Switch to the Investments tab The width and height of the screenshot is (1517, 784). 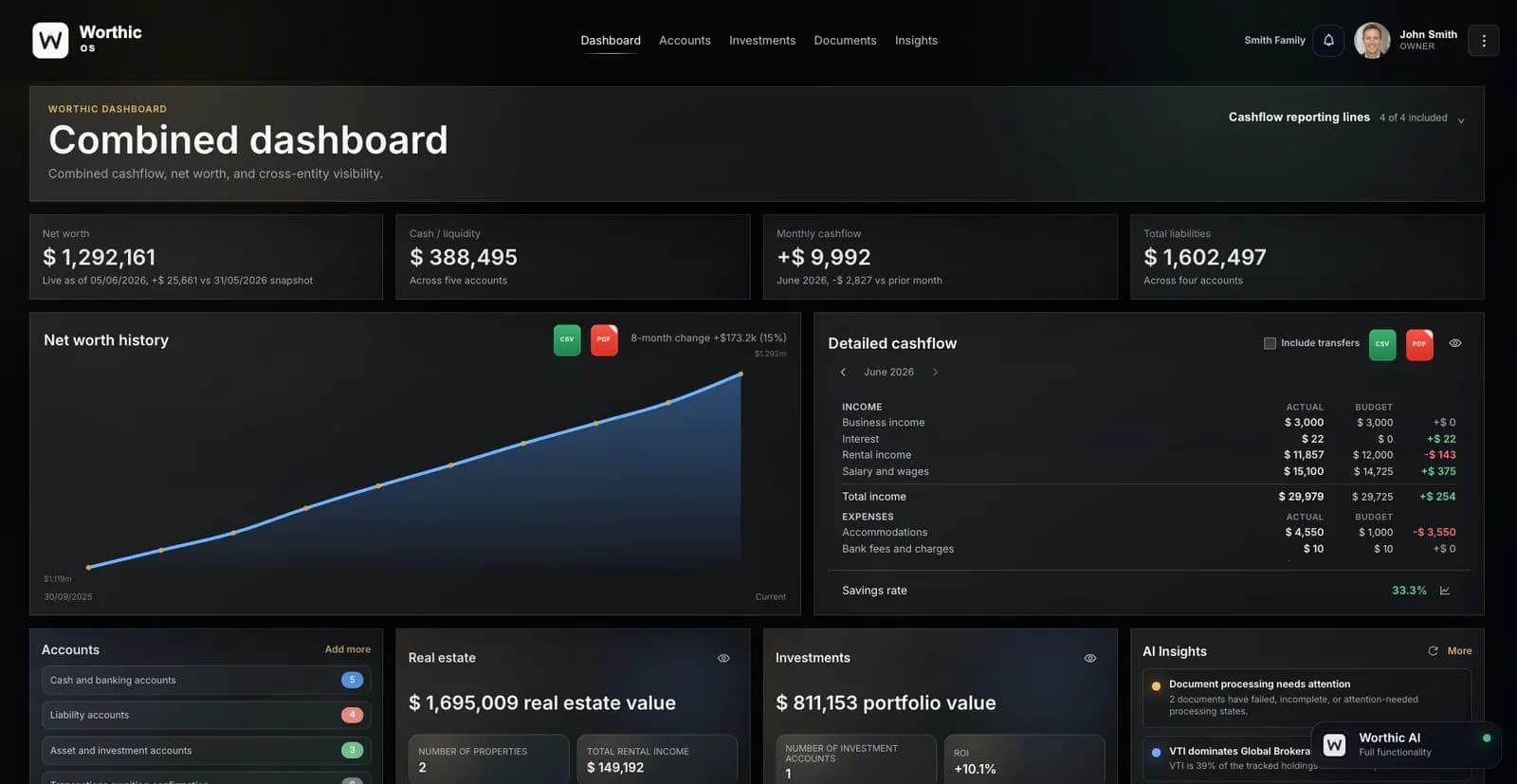(762, 41)
